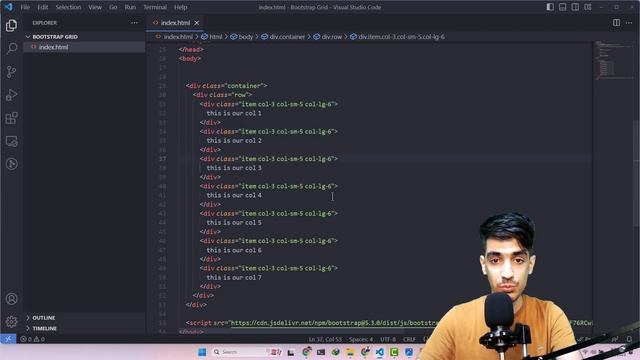Close the index.html editor tab
Screen dimensions: 640x360
tap(197, 23)
